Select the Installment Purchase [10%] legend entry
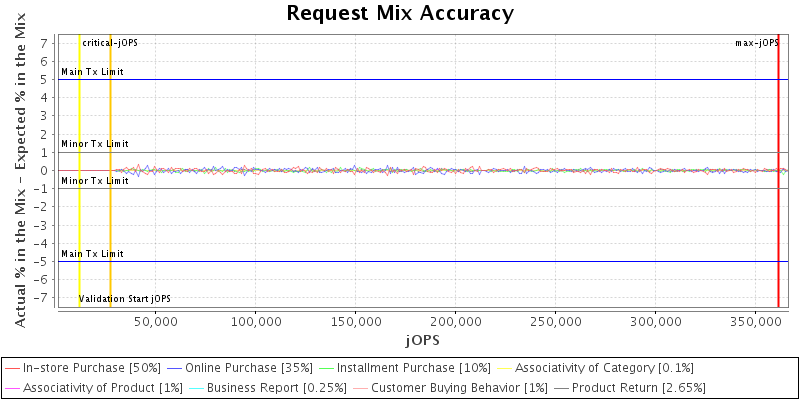 coord(404,367)
